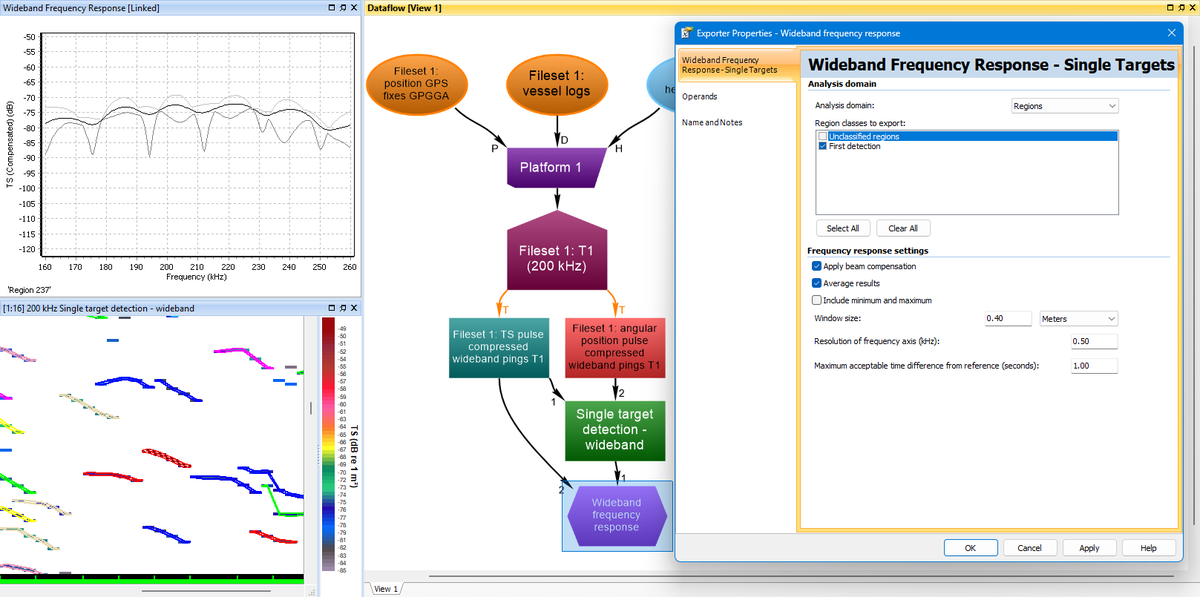Close the Wideband Frequency Response graph panel
The image size is (1200, 597).
[x=353, y=8]
